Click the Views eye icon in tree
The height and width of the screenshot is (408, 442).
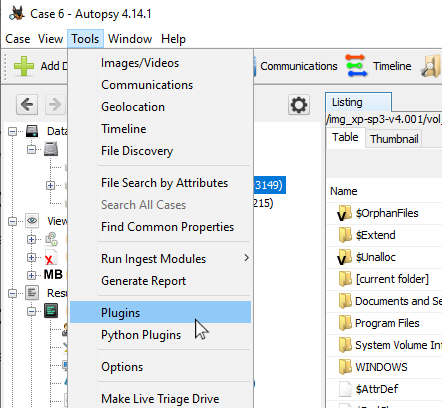pos(32,221)
